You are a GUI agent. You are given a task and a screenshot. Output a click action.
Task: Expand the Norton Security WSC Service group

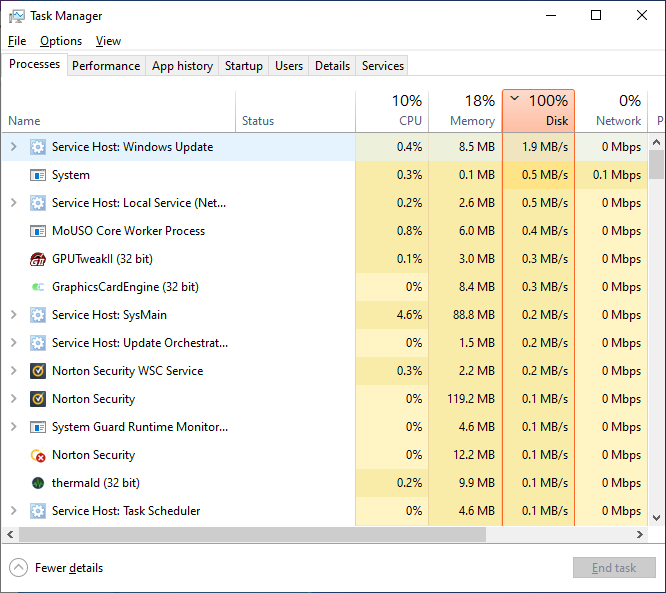pyautogui.click(x=14, y=371)
